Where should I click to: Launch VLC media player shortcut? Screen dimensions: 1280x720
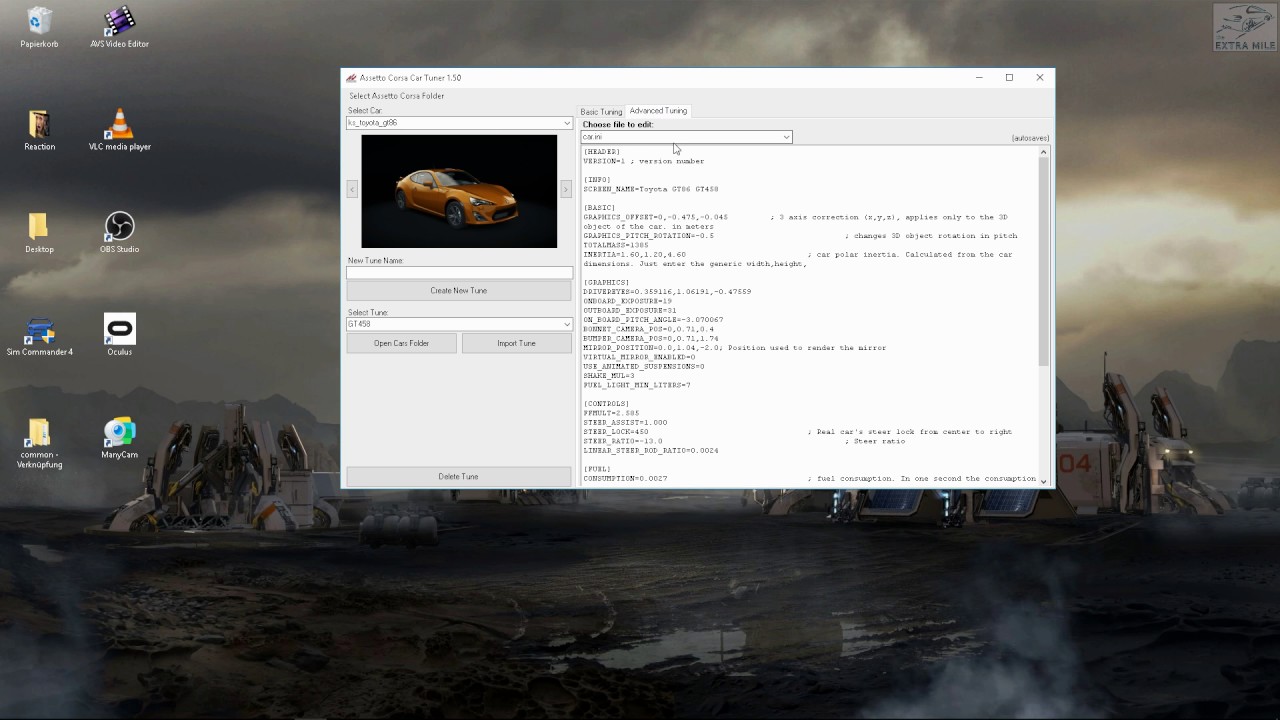pyautogui.click(x=119, y=130)
